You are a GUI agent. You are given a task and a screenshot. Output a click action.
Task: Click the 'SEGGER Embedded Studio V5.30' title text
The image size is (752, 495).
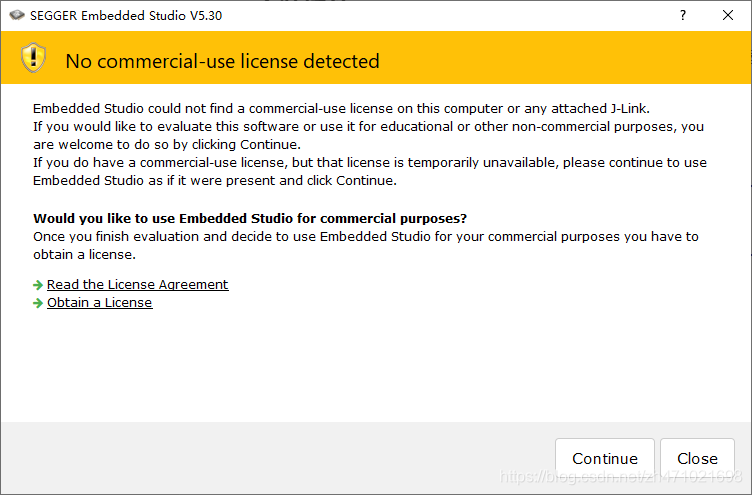click(126, 15)
